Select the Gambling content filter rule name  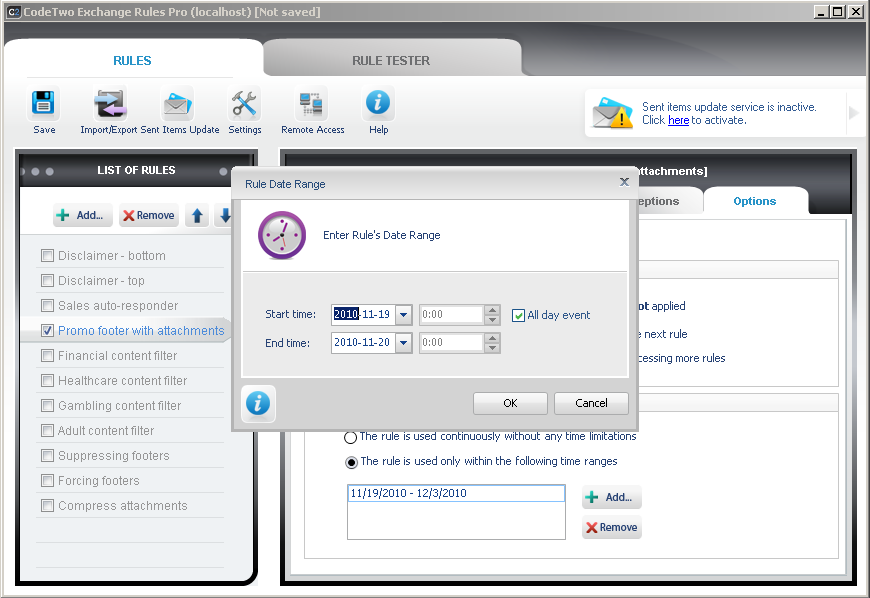coord(119,406)
